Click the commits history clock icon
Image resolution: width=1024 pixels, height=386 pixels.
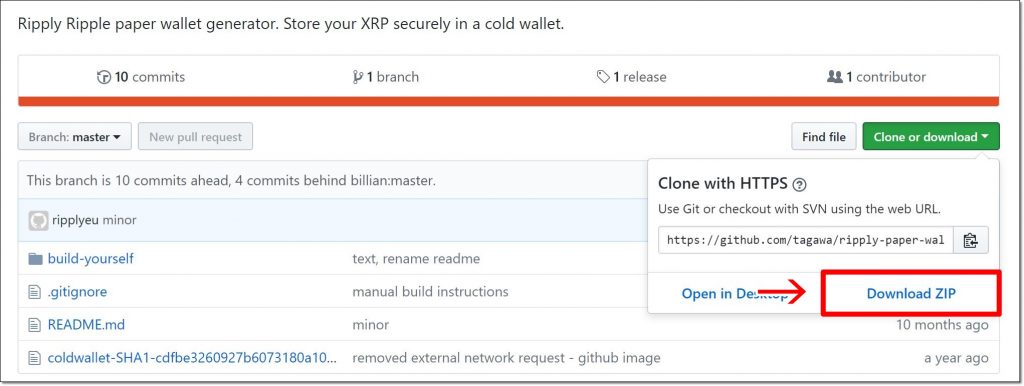click(x=104, y=77)
